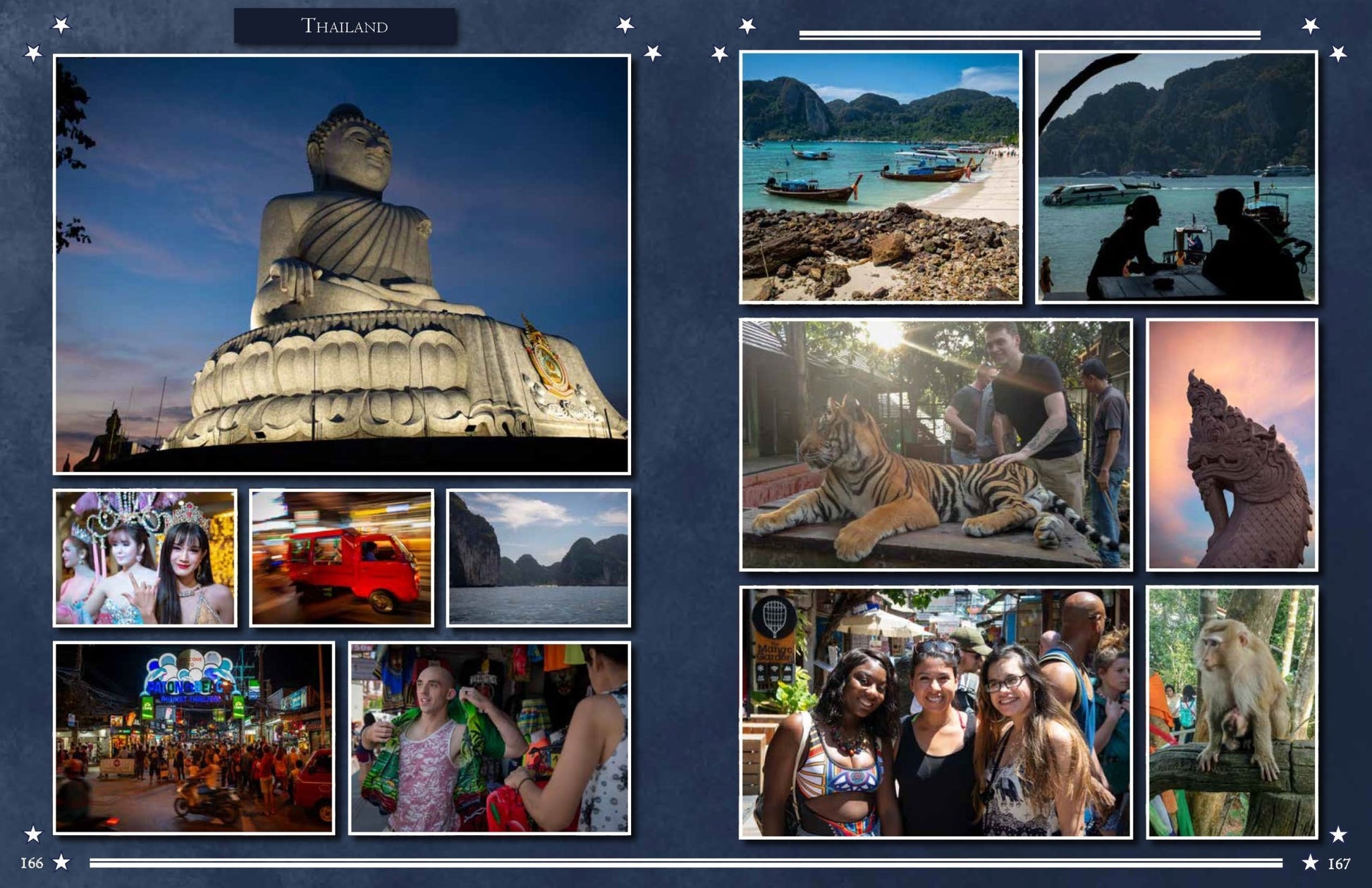The width and height of the screenshot is (1372, 888).
Task: Select the silhouetted couple photo
Action: (x=1176, y=177)
